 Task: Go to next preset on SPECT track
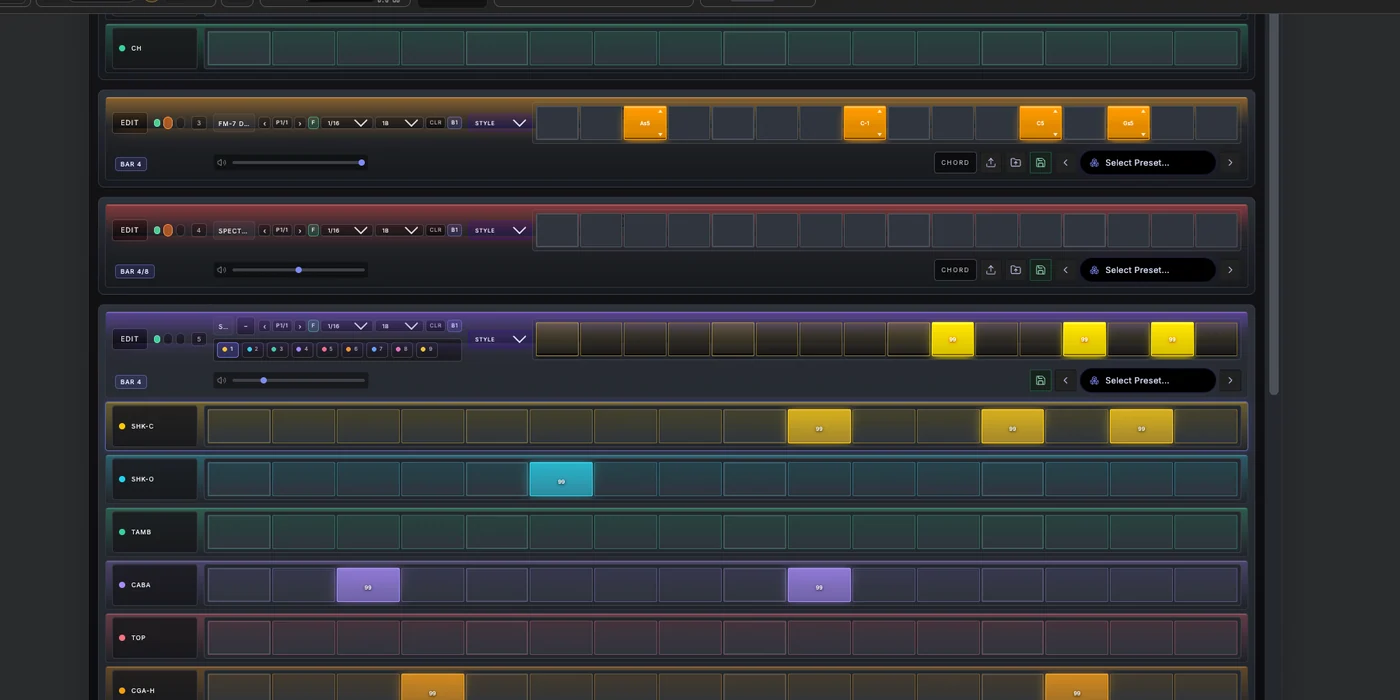pos(1230,270)
